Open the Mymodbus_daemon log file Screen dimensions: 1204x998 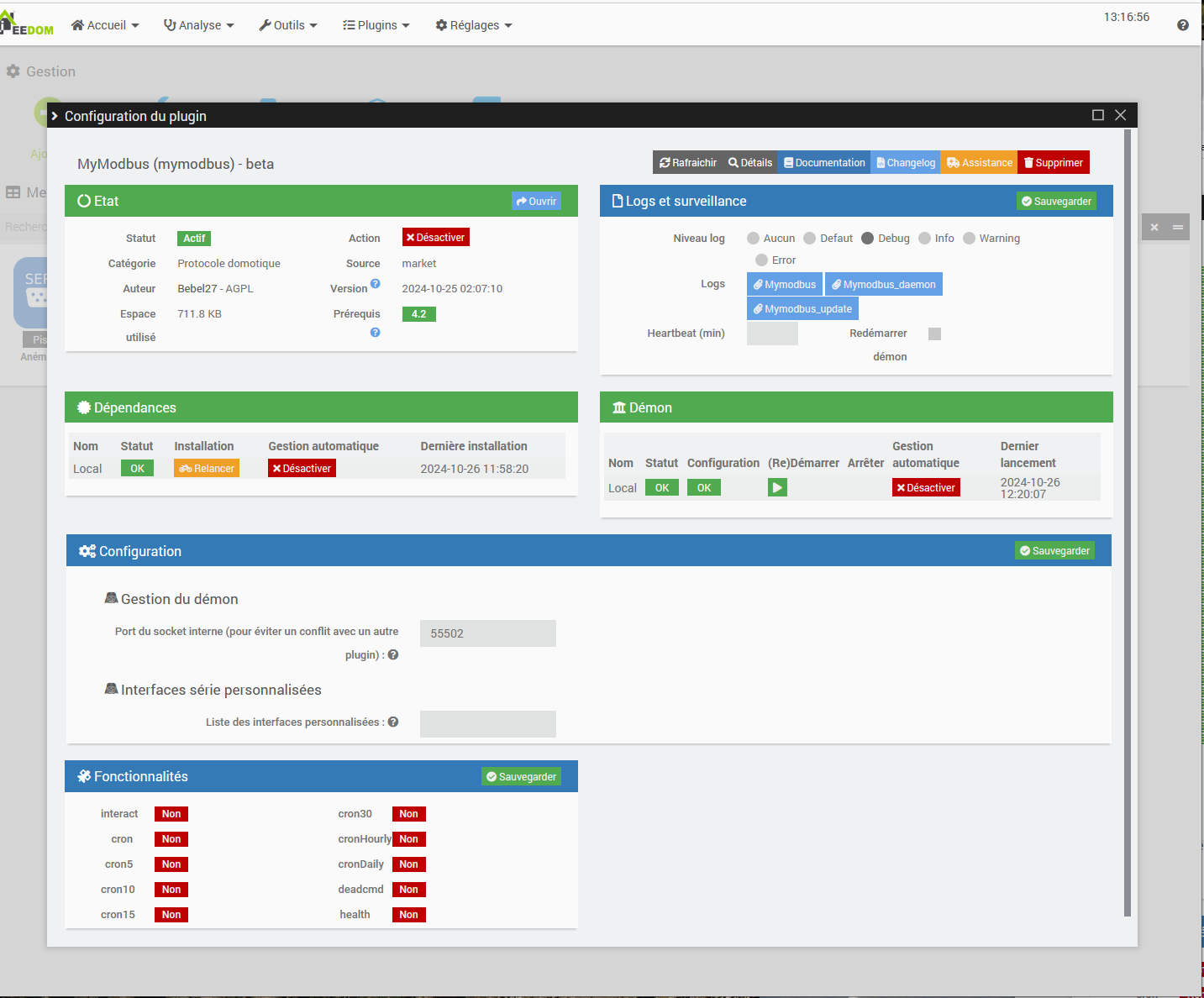tap(883, 285)
